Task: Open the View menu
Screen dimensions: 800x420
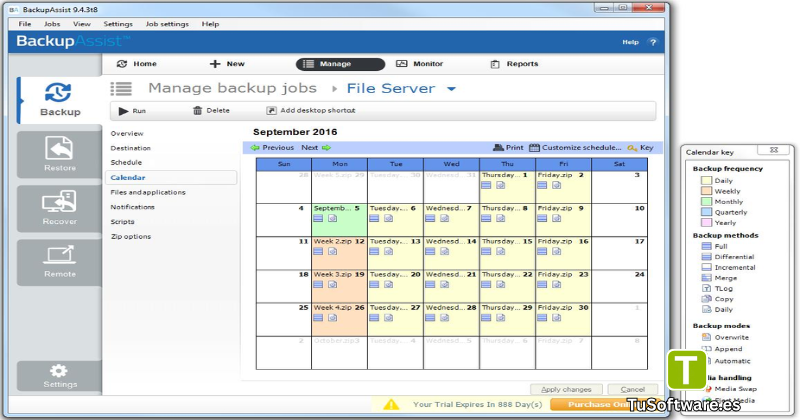Action: pos(82,24)
